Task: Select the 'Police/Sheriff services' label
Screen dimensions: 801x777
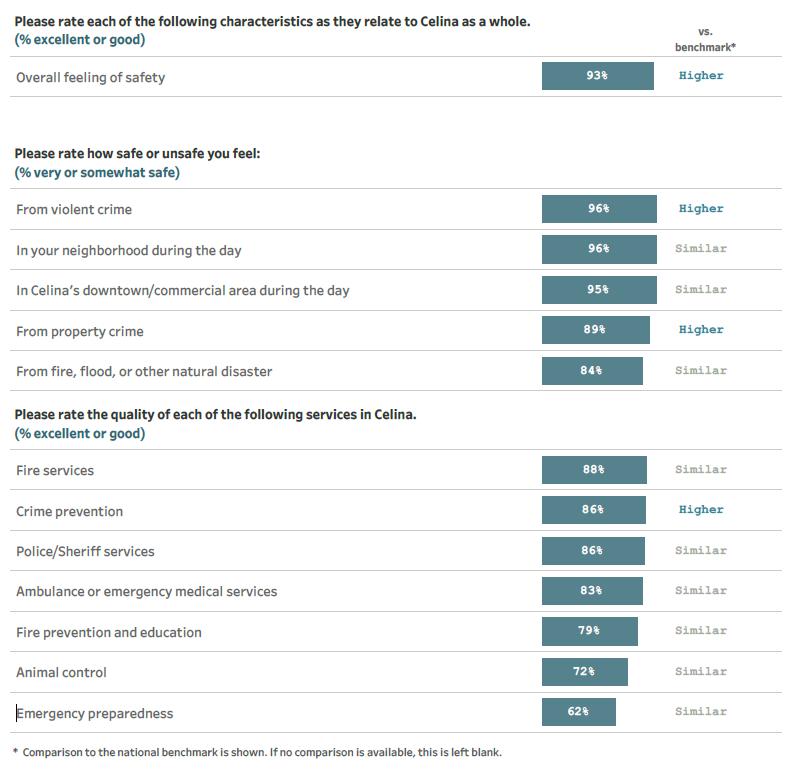Action: (x=85, y=551)
